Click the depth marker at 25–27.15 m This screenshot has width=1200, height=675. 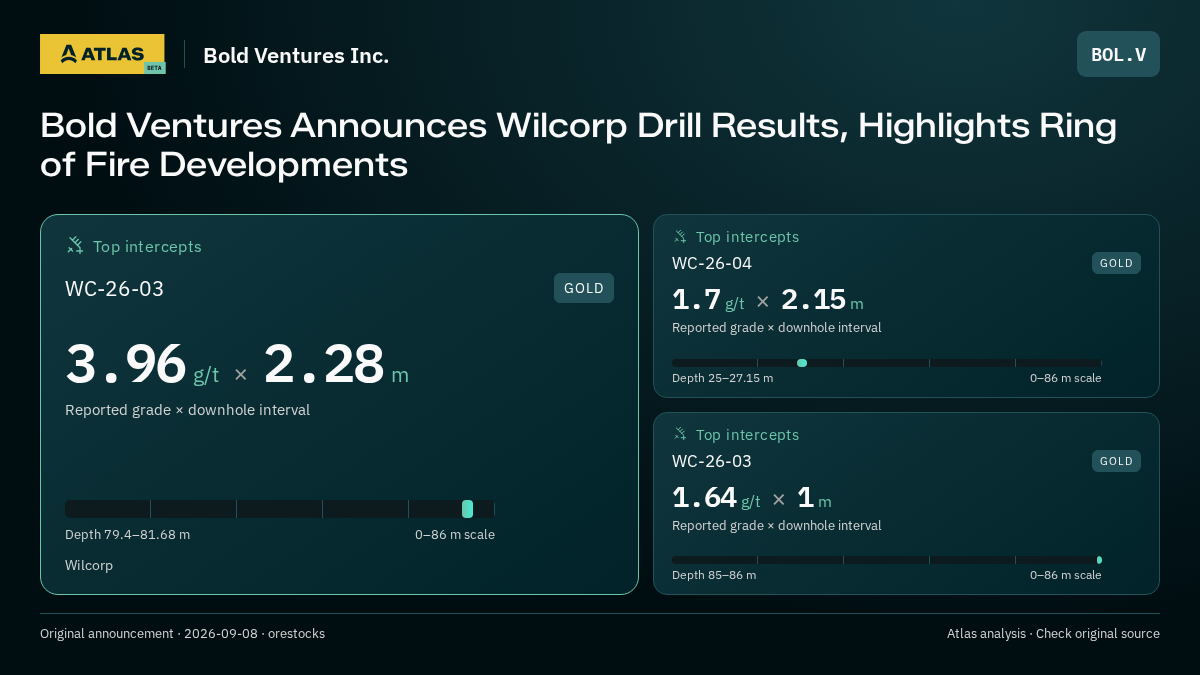(802, 363)
